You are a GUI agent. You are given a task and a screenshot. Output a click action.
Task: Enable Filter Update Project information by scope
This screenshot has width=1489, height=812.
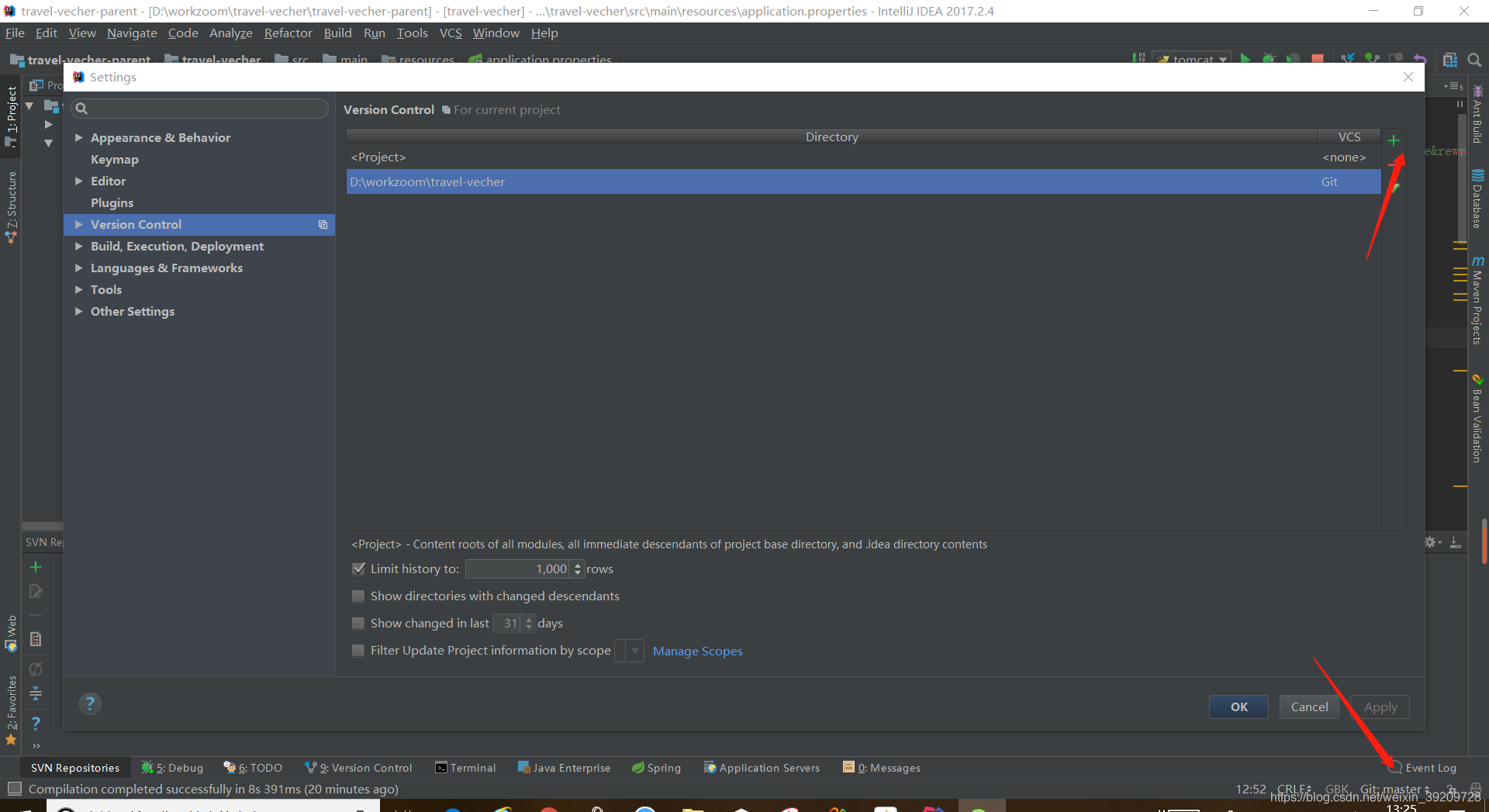[358, 650]
